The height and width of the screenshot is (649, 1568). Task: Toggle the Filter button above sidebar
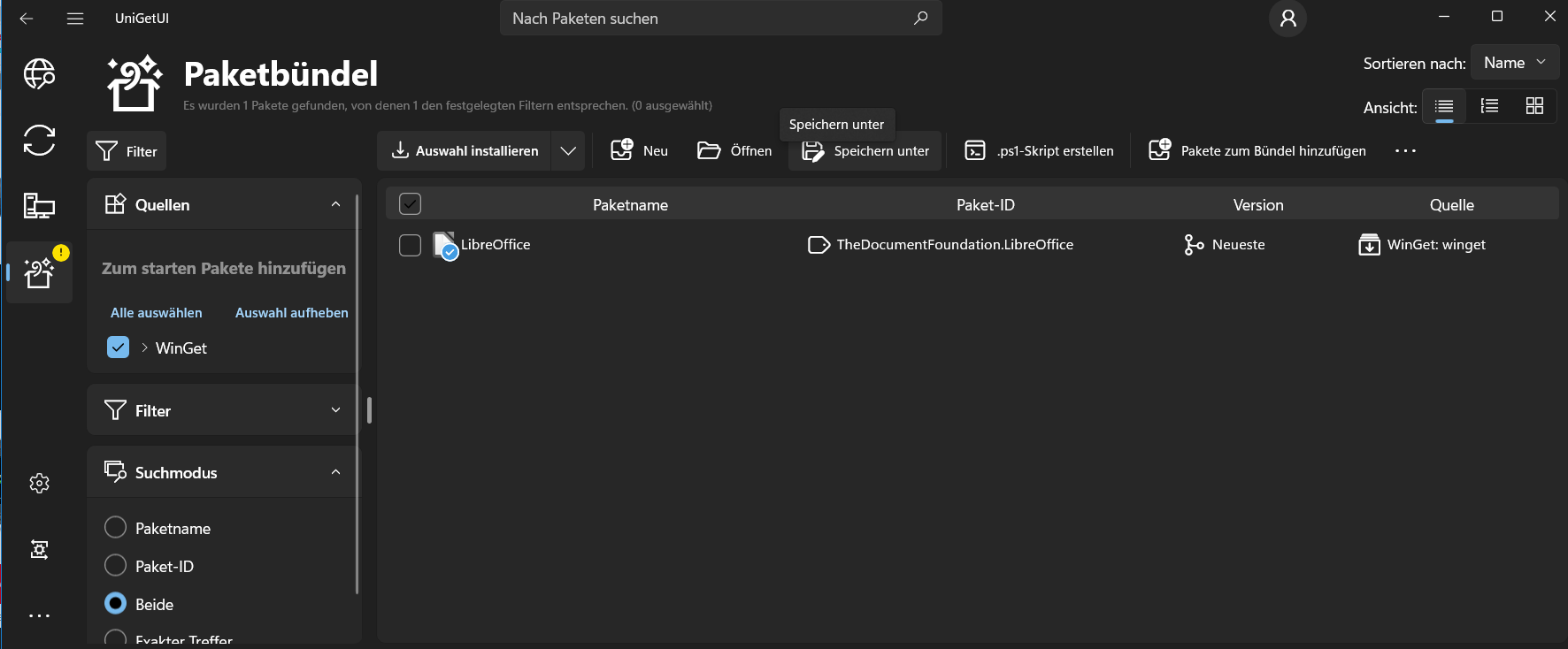tap(127, 151)
